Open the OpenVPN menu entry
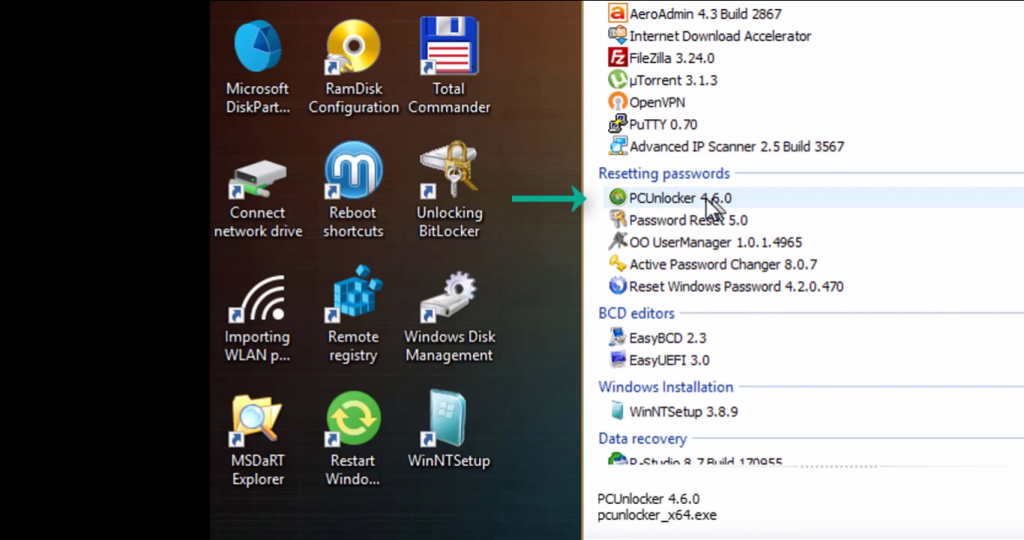 (x=657, y=103)
